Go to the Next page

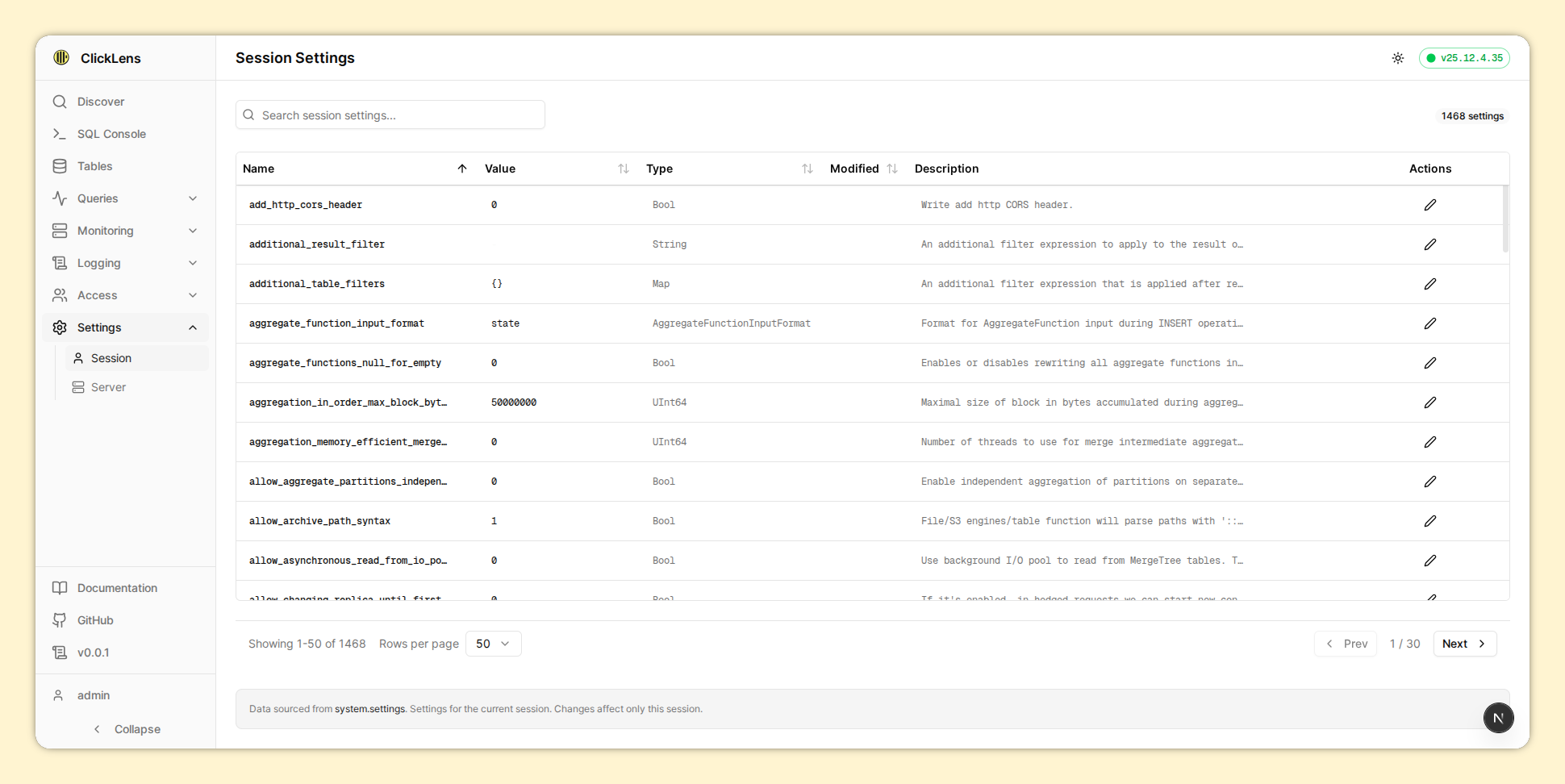click(1464, 644)
